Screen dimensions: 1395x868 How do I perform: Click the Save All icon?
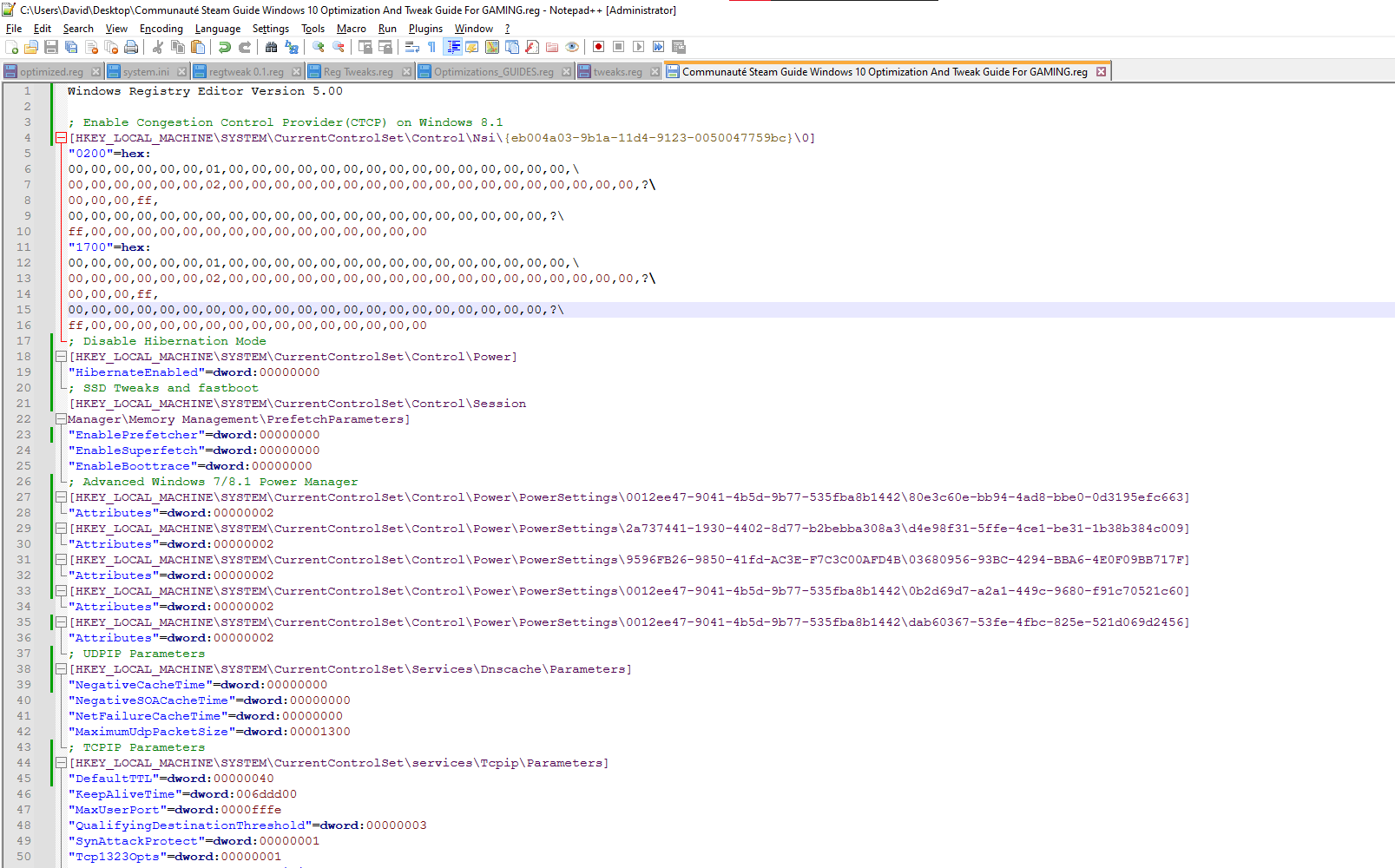(71, 47)
